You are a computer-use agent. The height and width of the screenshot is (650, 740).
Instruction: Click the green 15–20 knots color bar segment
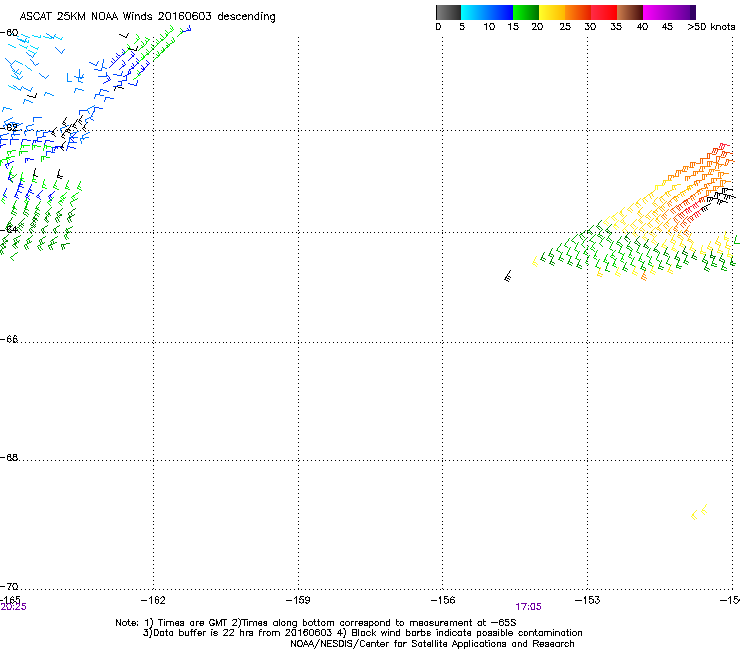(526, 12)
